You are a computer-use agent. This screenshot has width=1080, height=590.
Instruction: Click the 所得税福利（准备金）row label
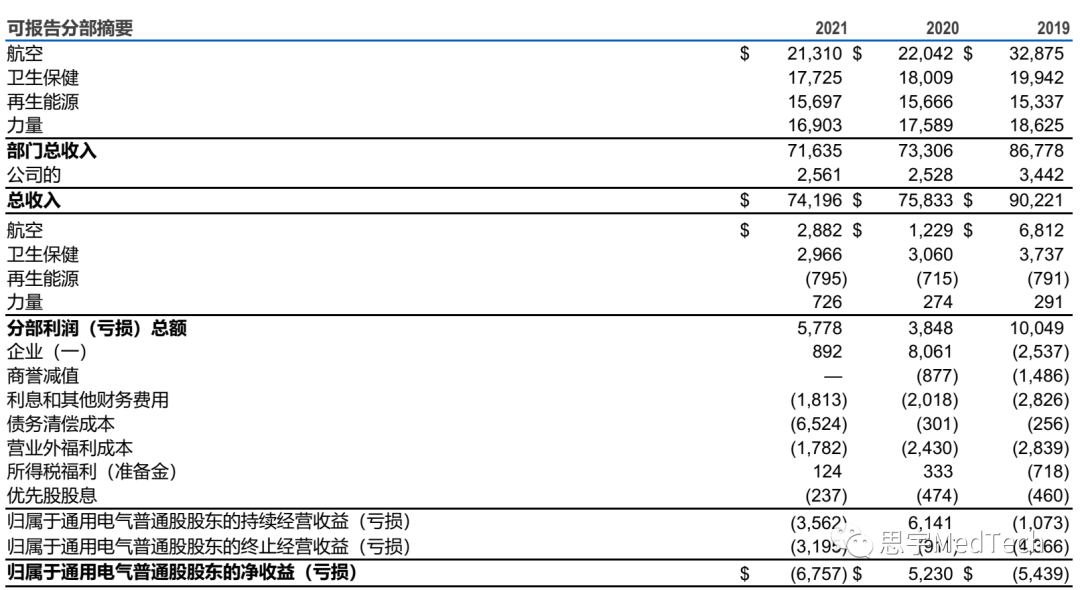92,472
